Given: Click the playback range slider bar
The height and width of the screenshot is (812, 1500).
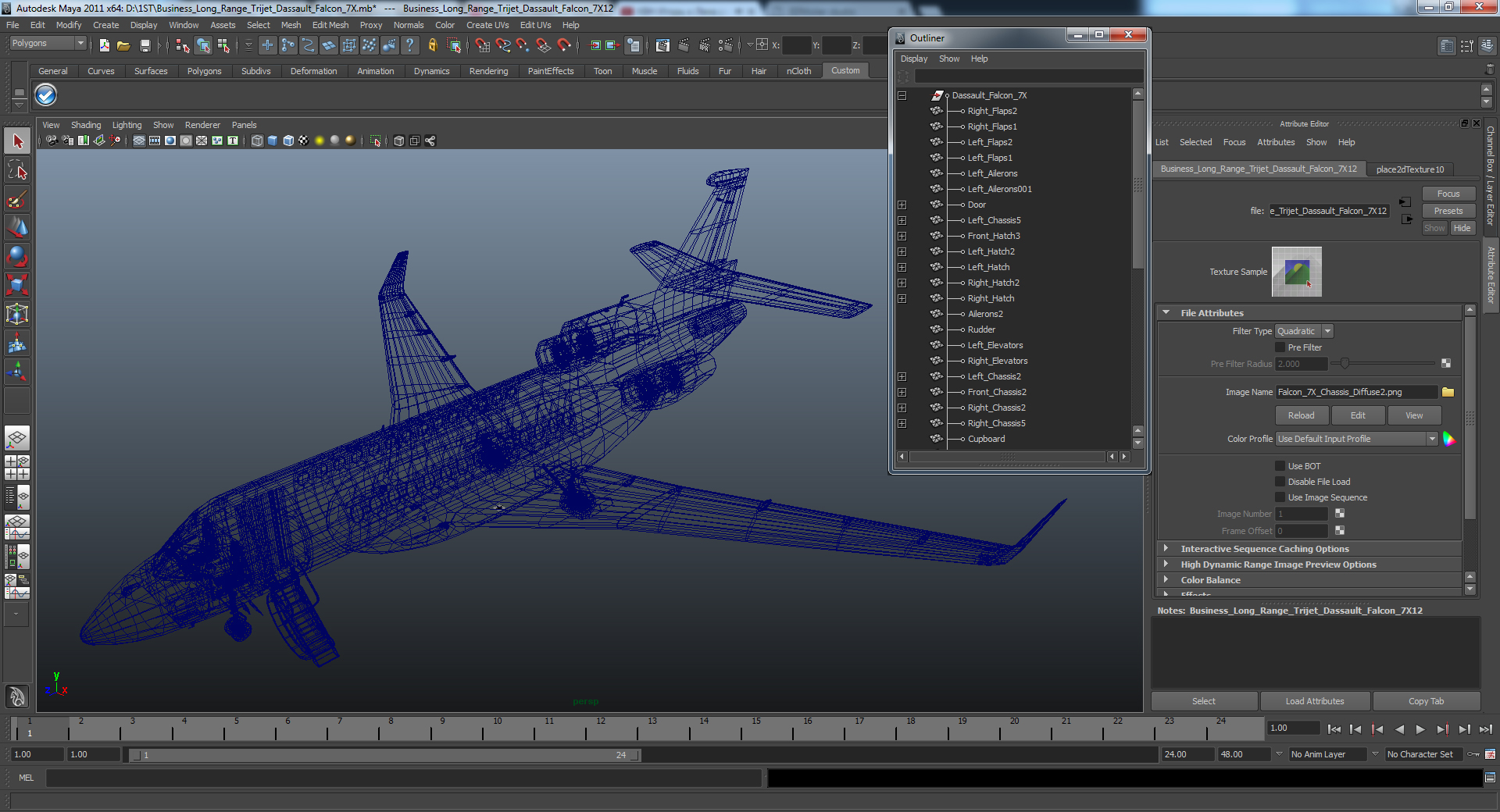Looking at the screenshot, I should [x=384, y=755].
